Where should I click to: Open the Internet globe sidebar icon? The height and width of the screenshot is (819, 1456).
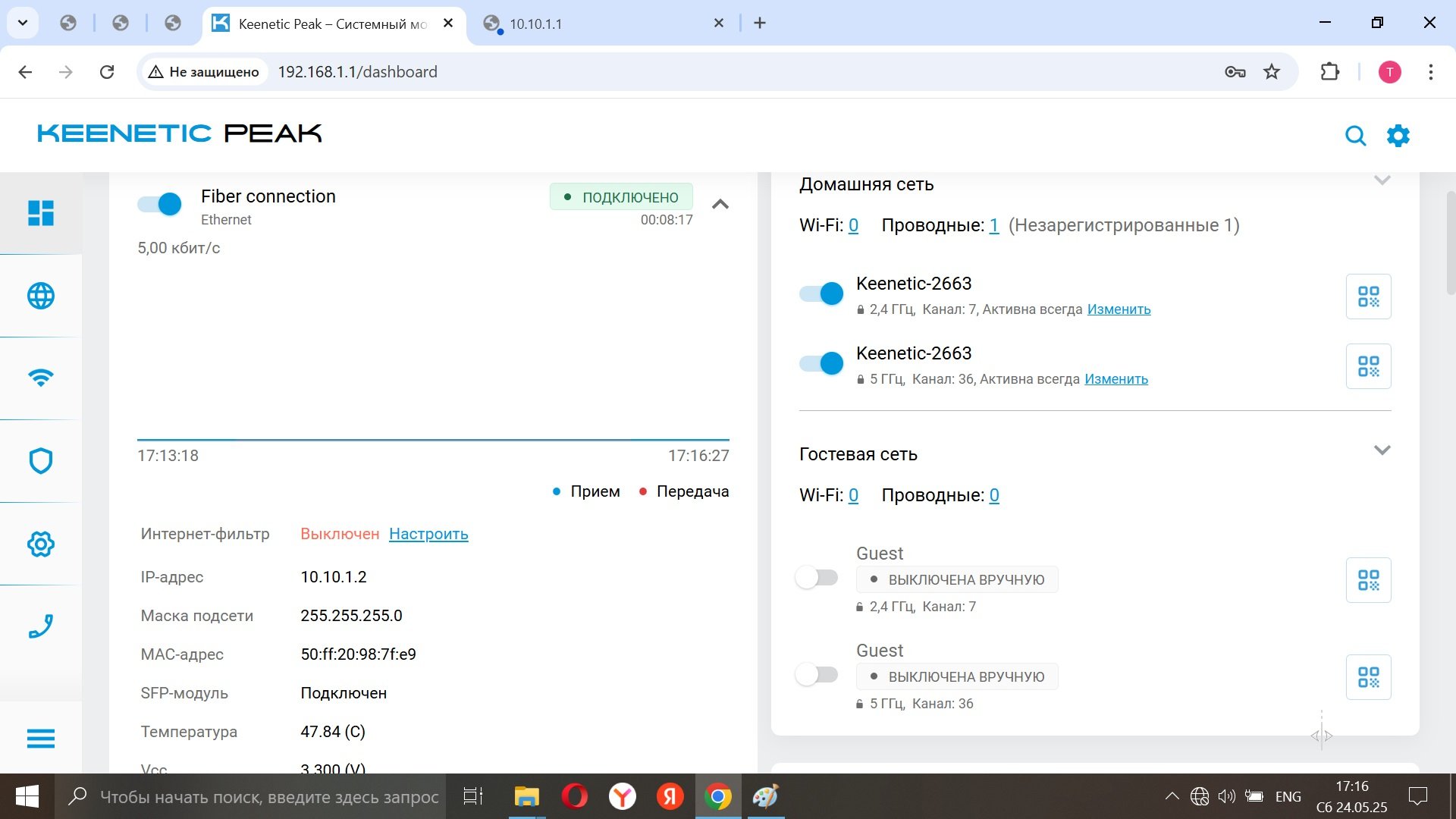click(41, 296)
